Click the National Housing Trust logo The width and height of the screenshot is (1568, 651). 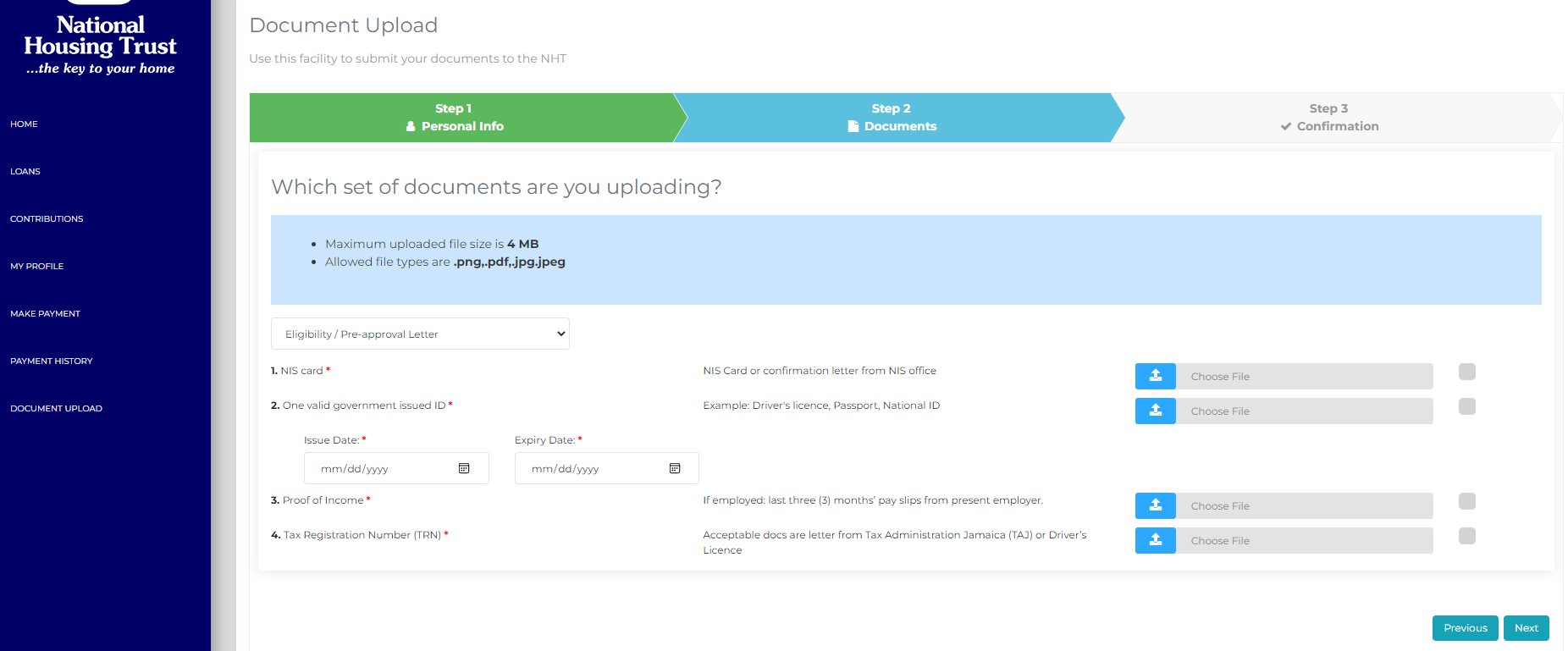[101, 44]
